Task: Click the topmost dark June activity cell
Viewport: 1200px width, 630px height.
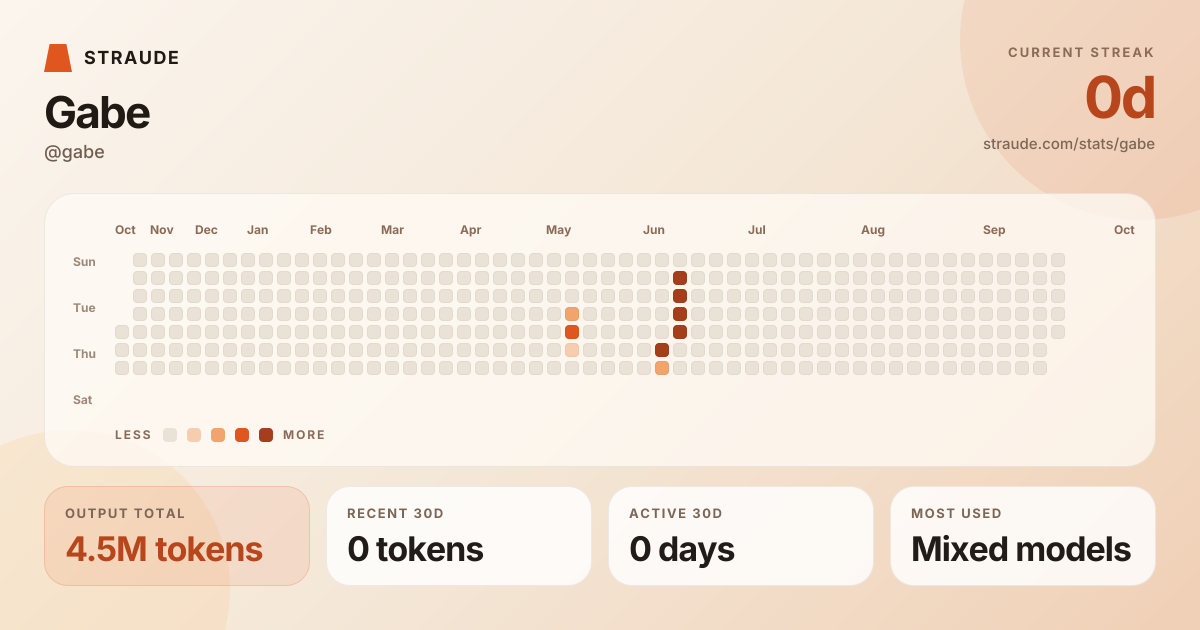Action: pyautogui.click(x=680, y=278)
